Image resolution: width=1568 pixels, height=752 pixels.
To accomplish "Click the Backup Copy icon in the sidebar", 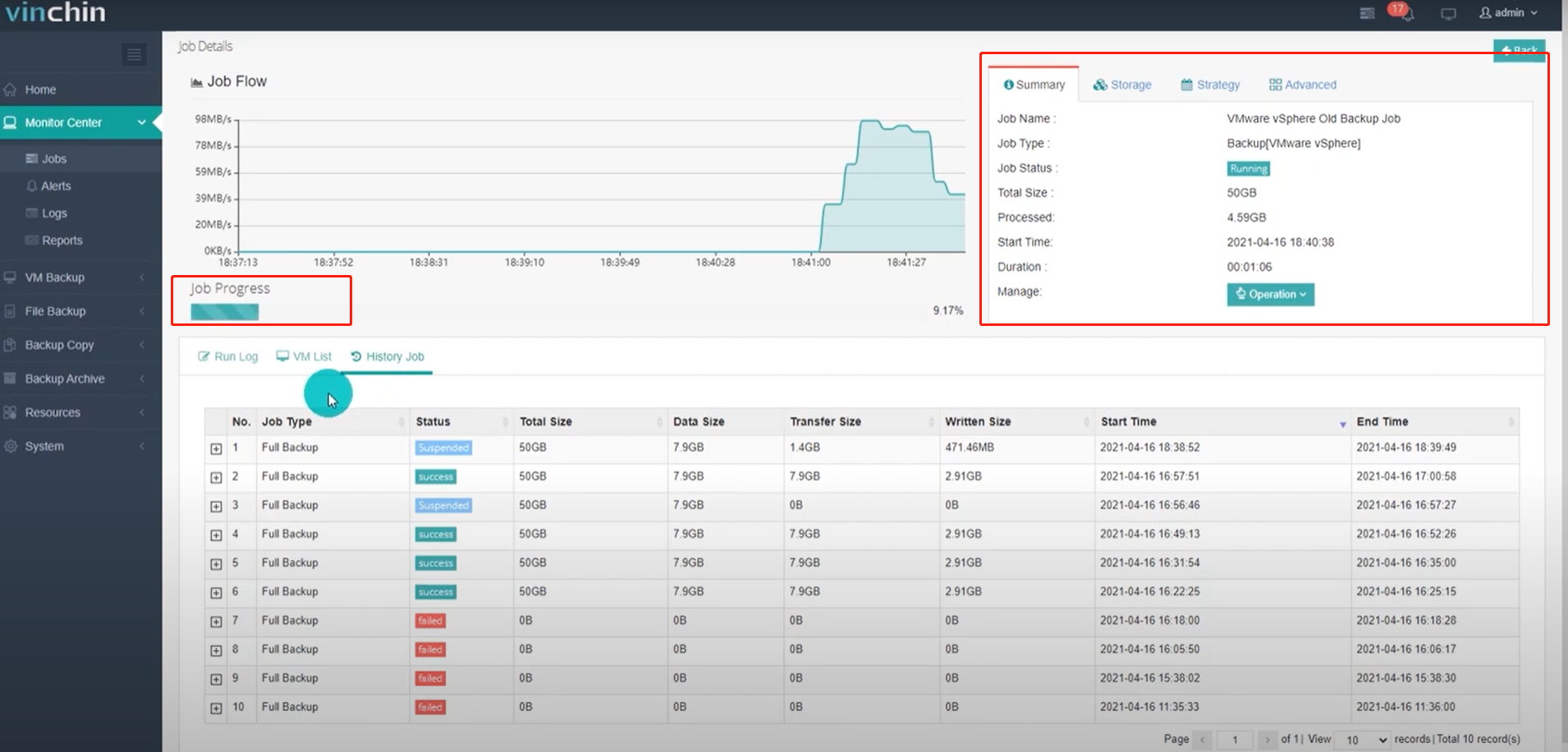I will point(10,345).
